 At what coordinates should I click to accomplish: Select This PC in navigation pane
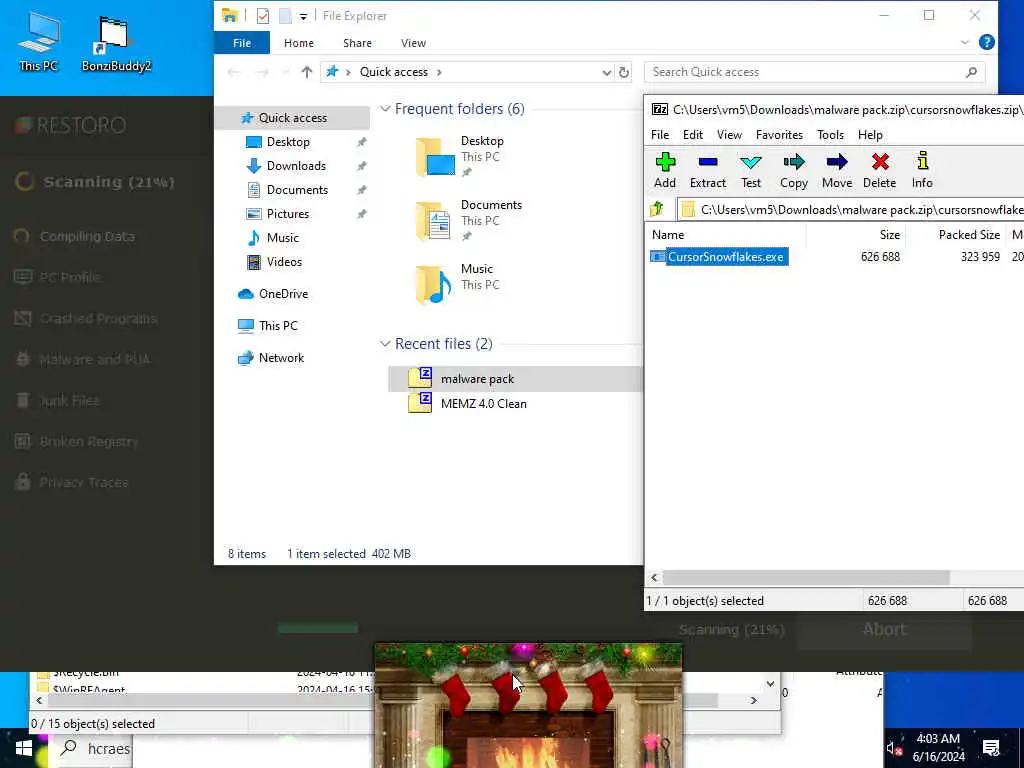click(x=278, y=326)
